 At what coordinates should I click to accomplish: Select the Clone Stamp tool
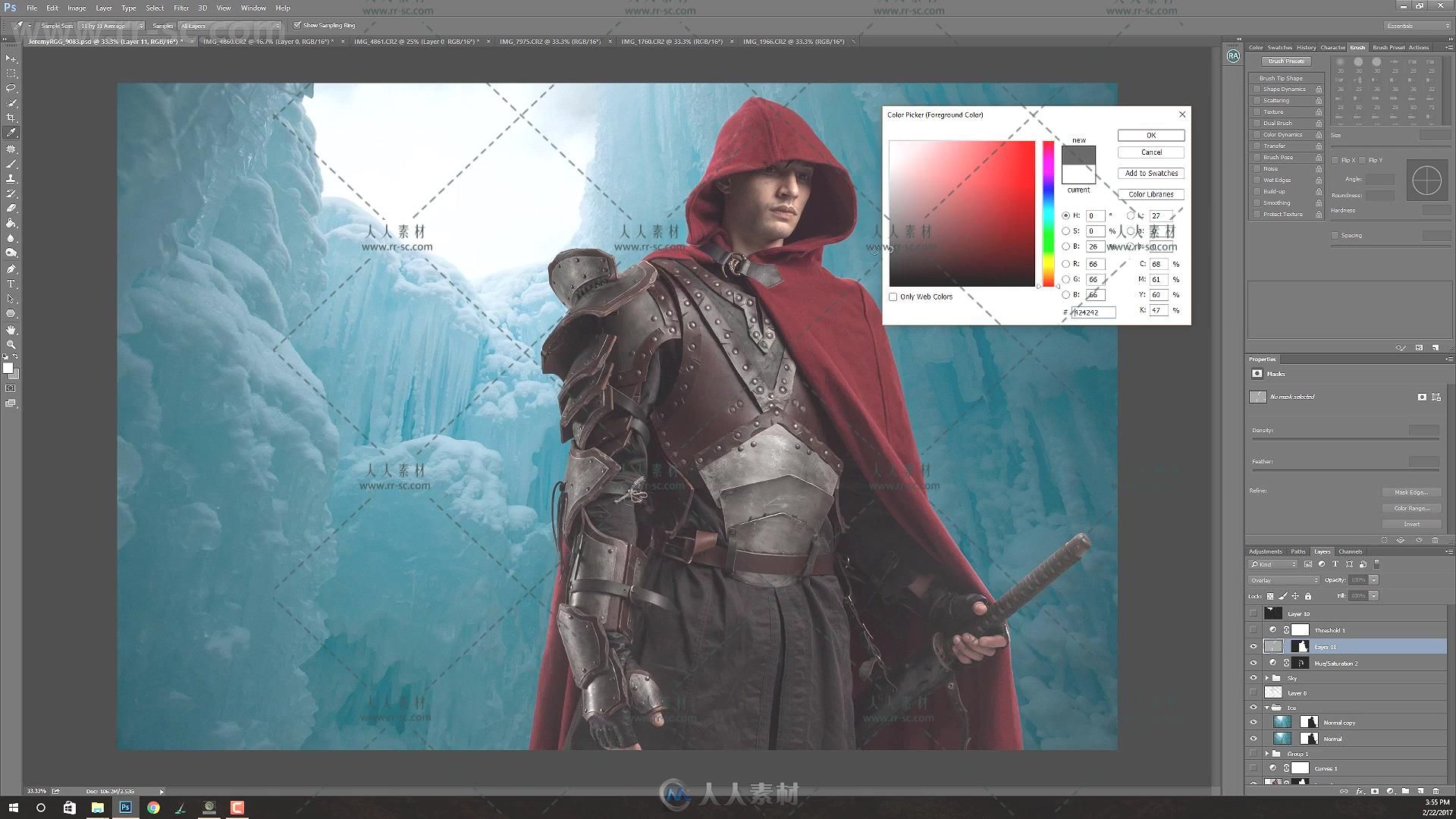pyautogui.click(x=11, y=179)
